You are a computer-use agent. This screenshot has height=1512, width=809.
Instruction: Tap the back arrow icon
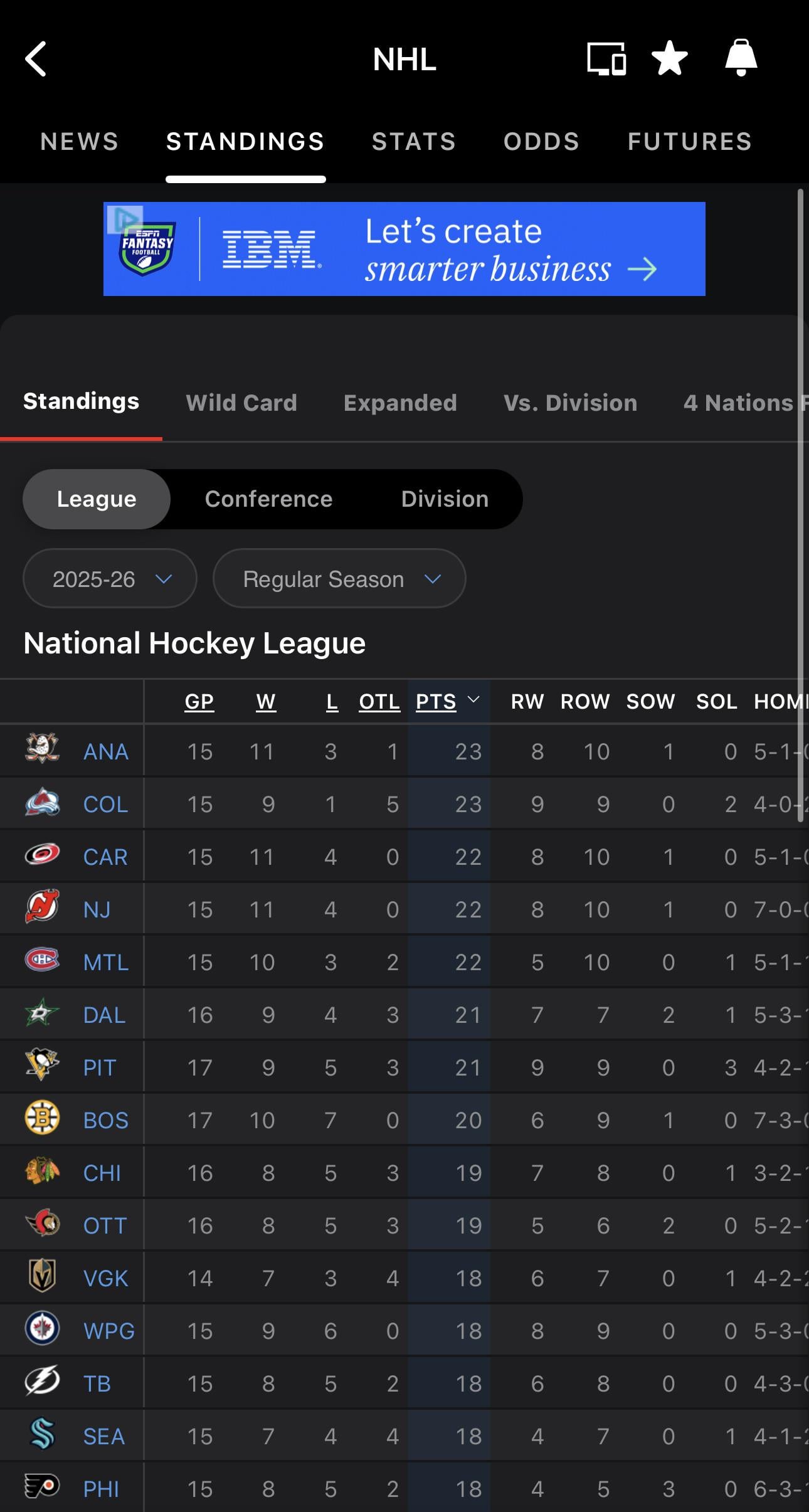tap(36, 60)
